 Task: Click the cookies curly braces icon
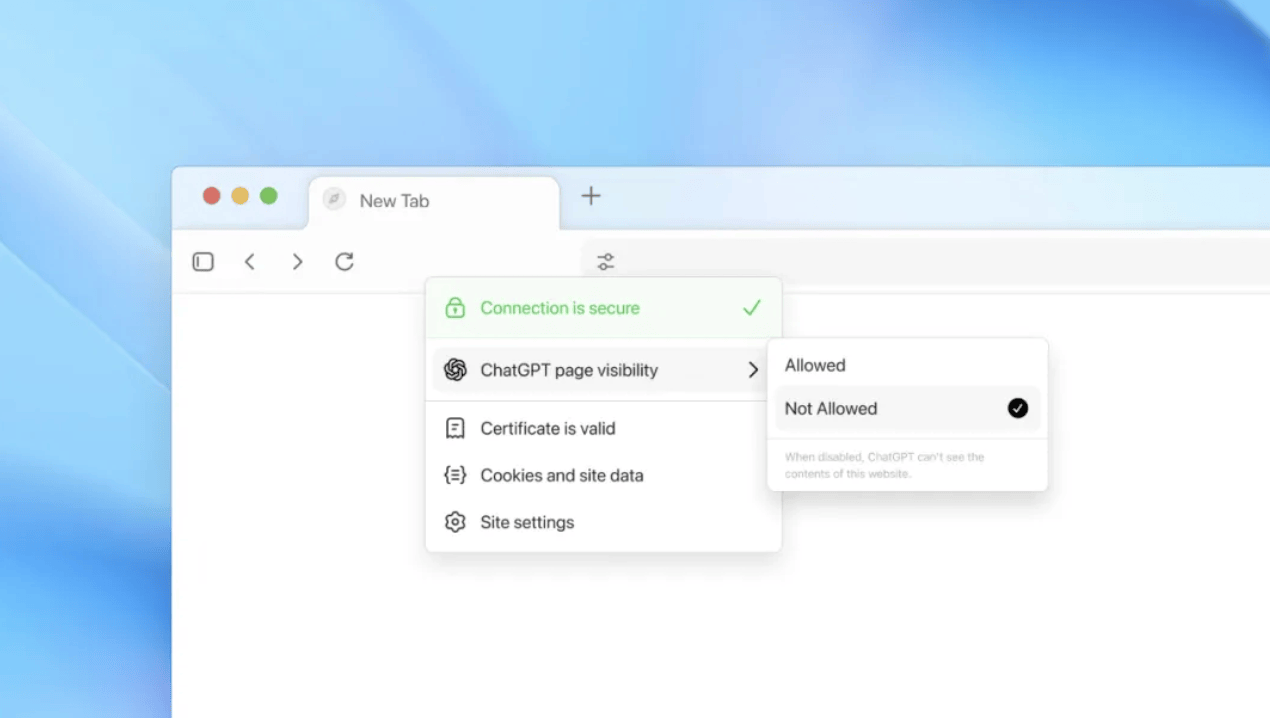point(455,475)
